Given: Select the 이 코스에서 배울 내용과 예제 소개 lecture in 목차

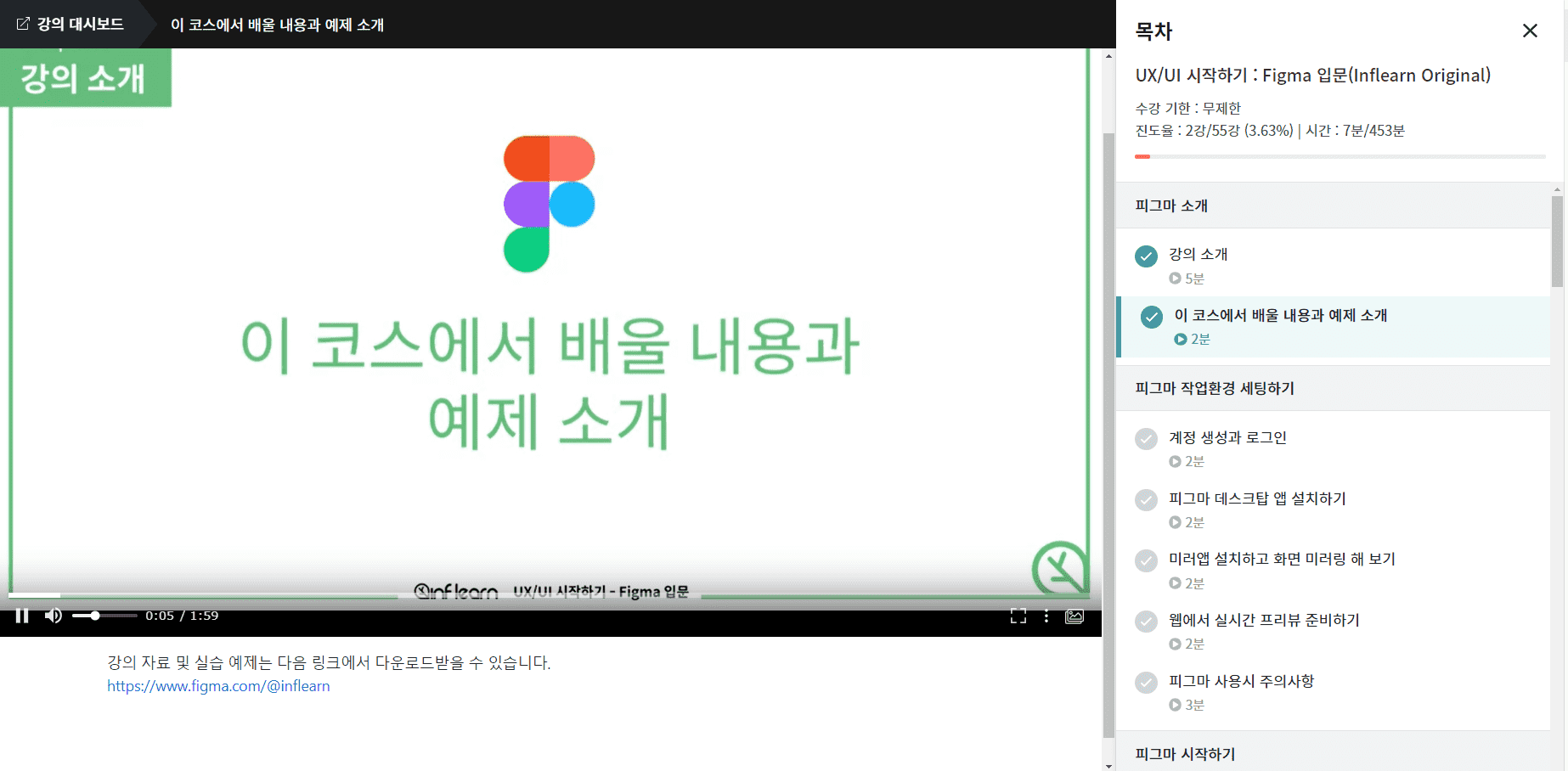Looking at the screenshot, I should [1280, 315].
